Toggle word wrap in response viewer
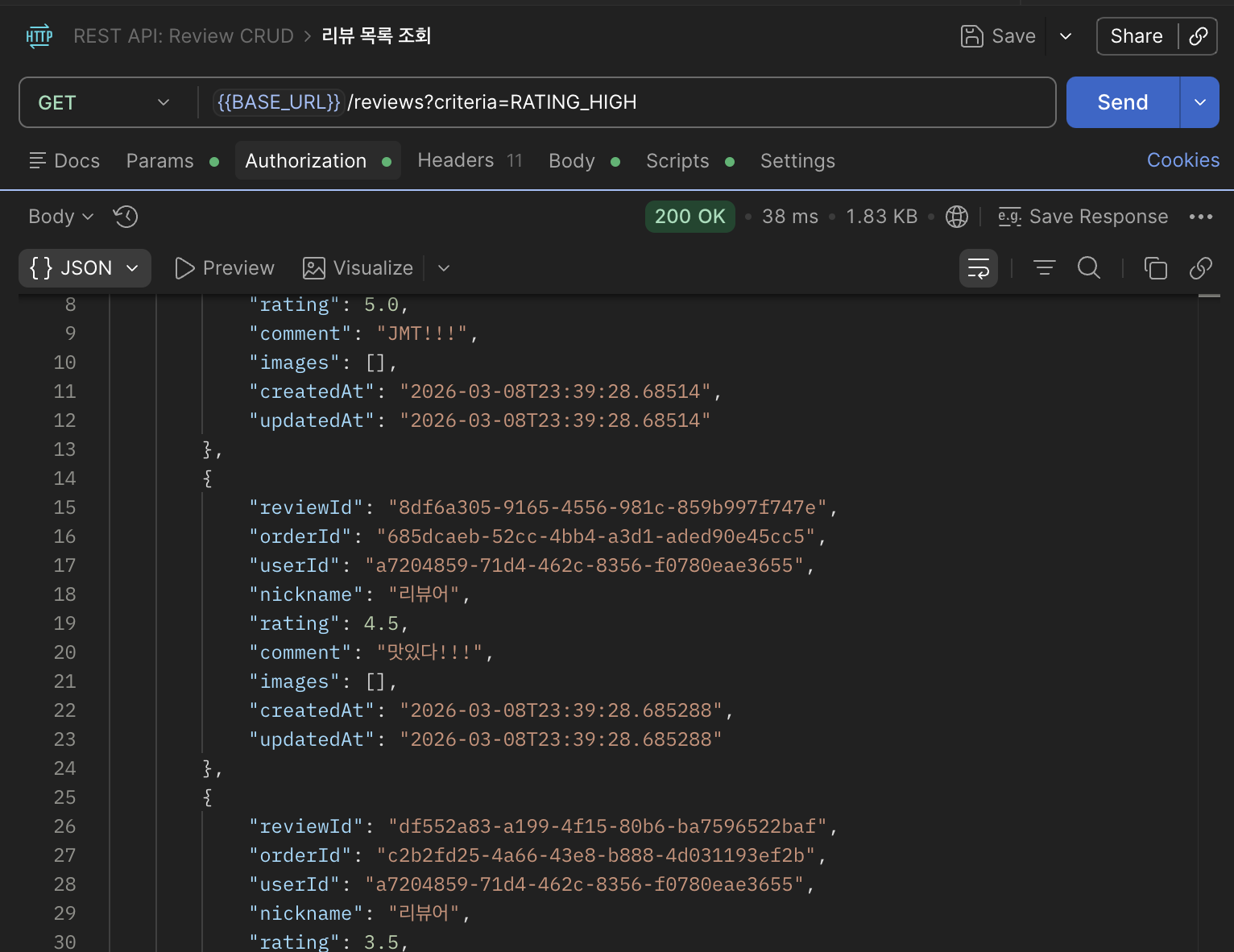Screen dimensions: 1234x952 pyautogui.click(x=979, y=268)
